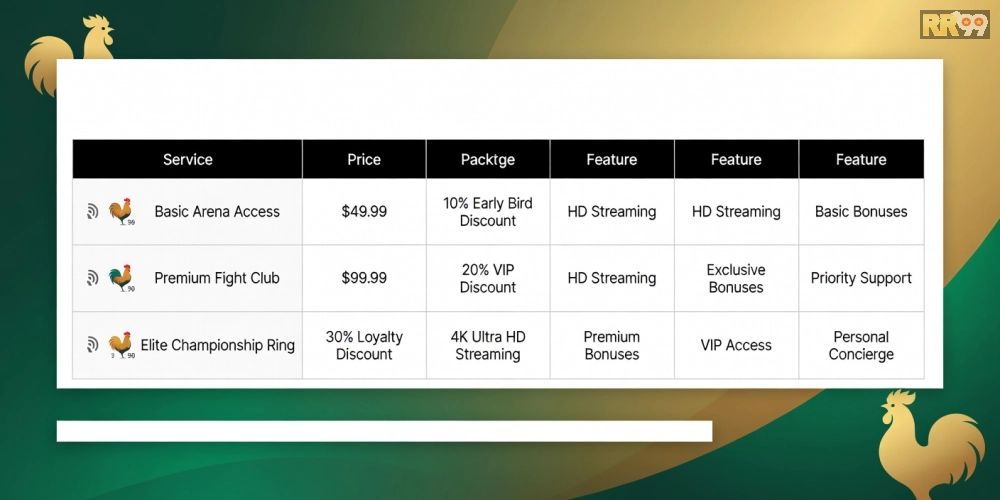Click the rooster icon beside Basic Arena Access

[x=121, y=211]
